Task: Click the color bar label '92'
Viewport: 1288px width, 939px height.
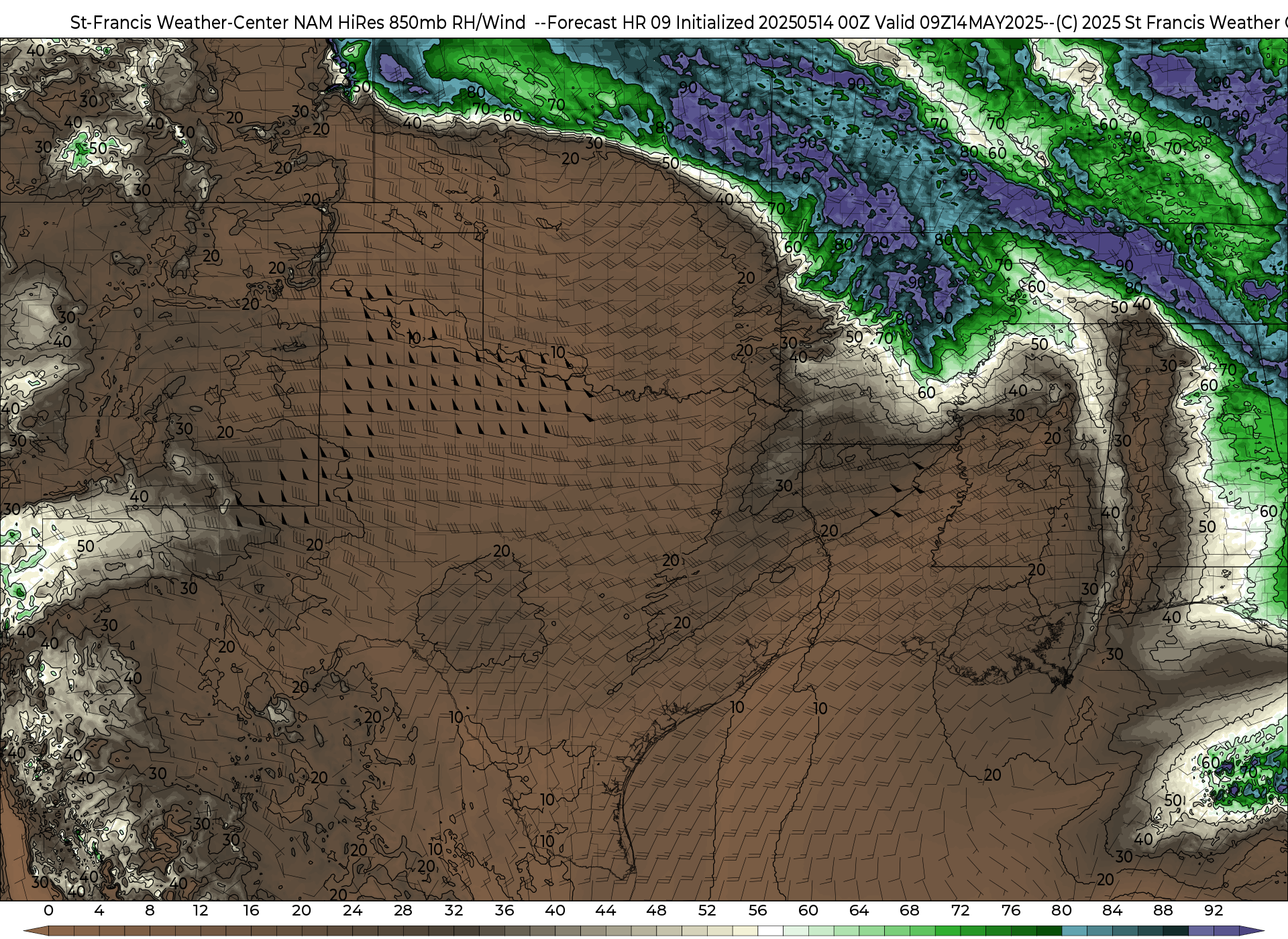Action: (1214, 910)
